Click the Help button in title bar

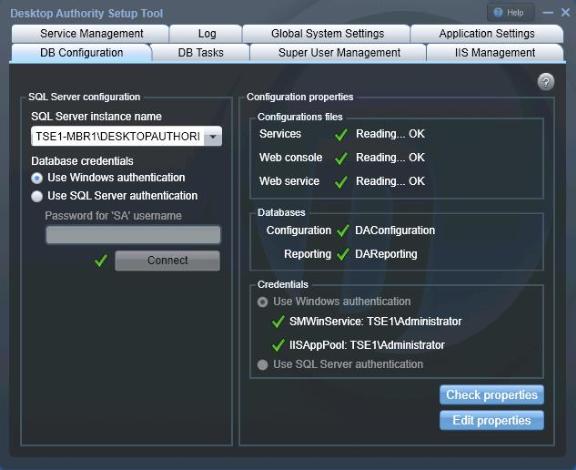point(511,12)
